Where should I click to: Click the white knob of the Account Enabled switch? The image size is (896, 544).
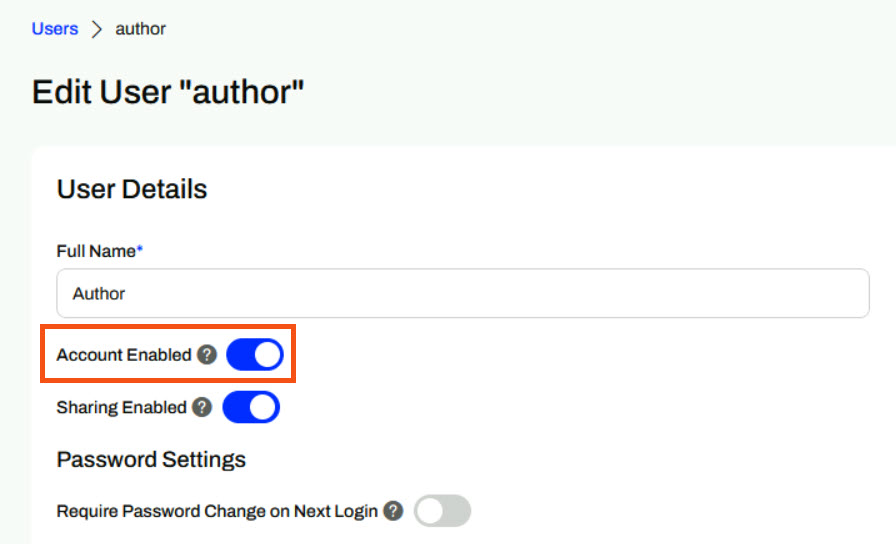pos(268,354)
